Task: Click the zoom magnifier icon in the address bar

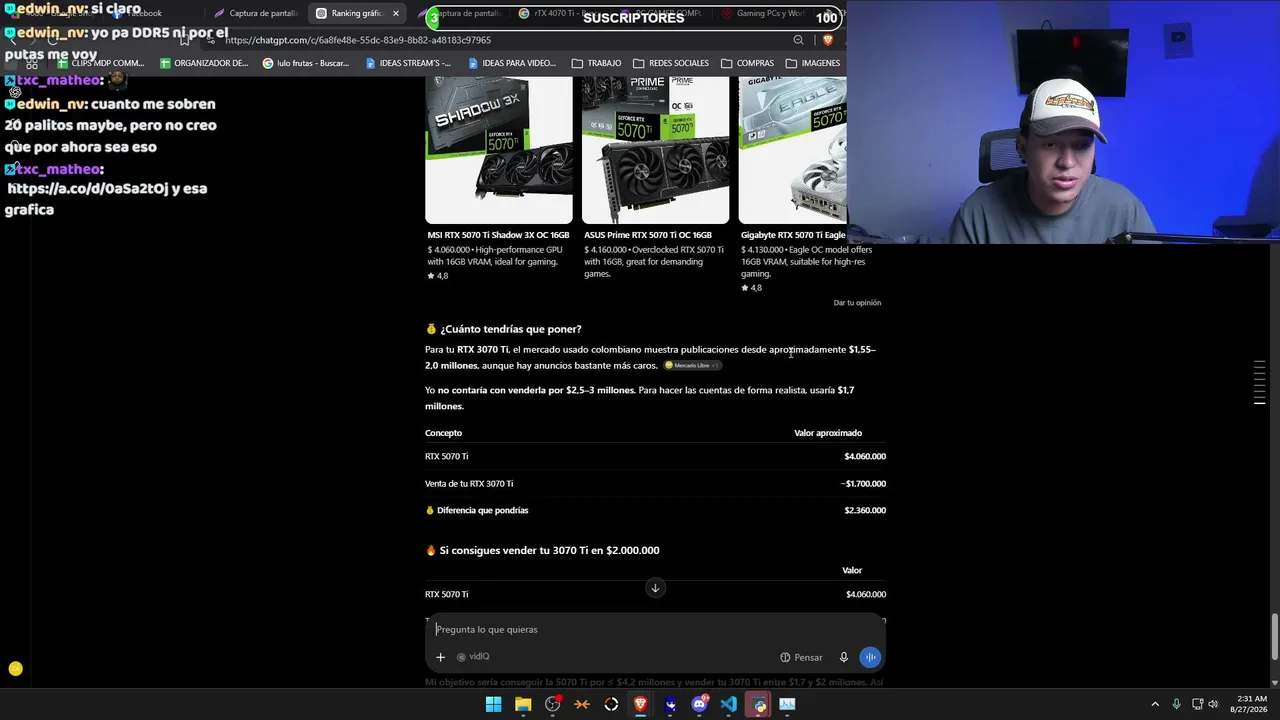Action: (x=798, y=40)
